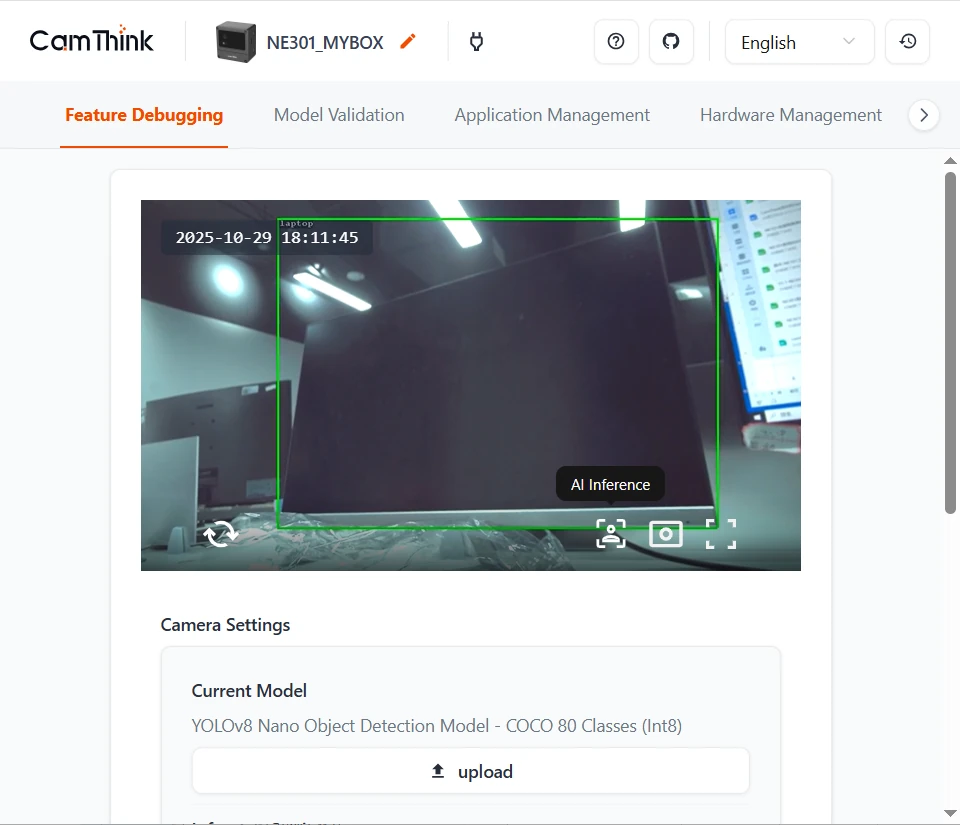The width and height of the screenshot is (960, 825).
Task: Click the scrollbar's down arrow
Action: 950,813
